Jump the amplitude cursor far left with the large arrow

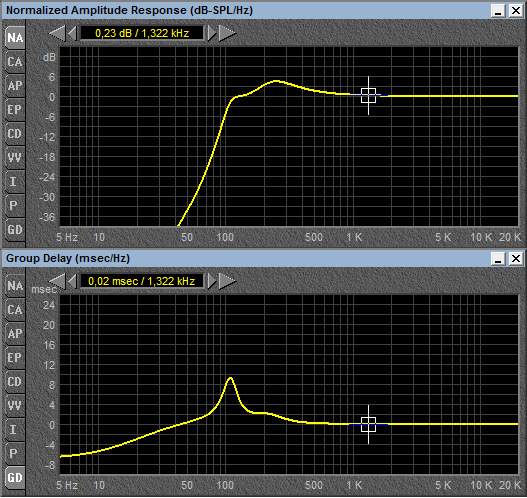click(x=57, y=33)
